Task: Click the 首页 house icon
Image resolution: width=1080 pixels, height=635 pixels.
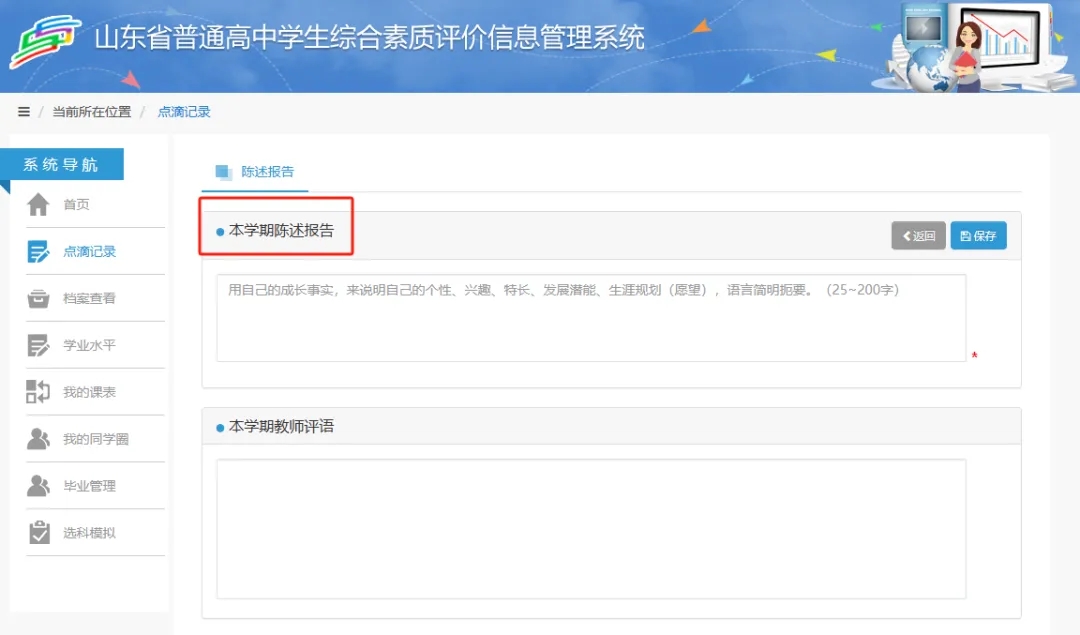Action: tap(38, 205)
